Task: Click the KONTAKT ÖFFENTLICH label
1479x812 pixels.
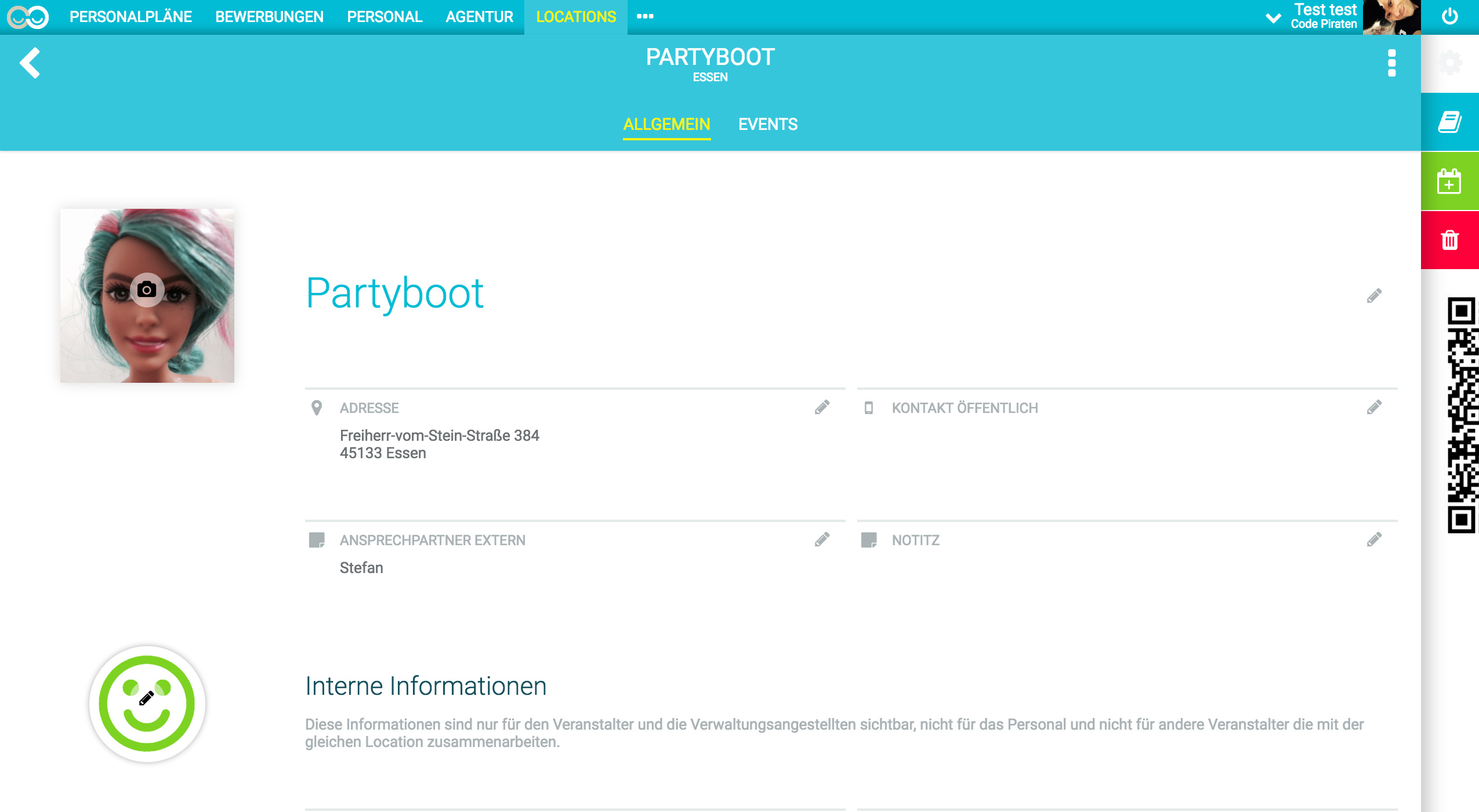Action: tap(965, 408)
